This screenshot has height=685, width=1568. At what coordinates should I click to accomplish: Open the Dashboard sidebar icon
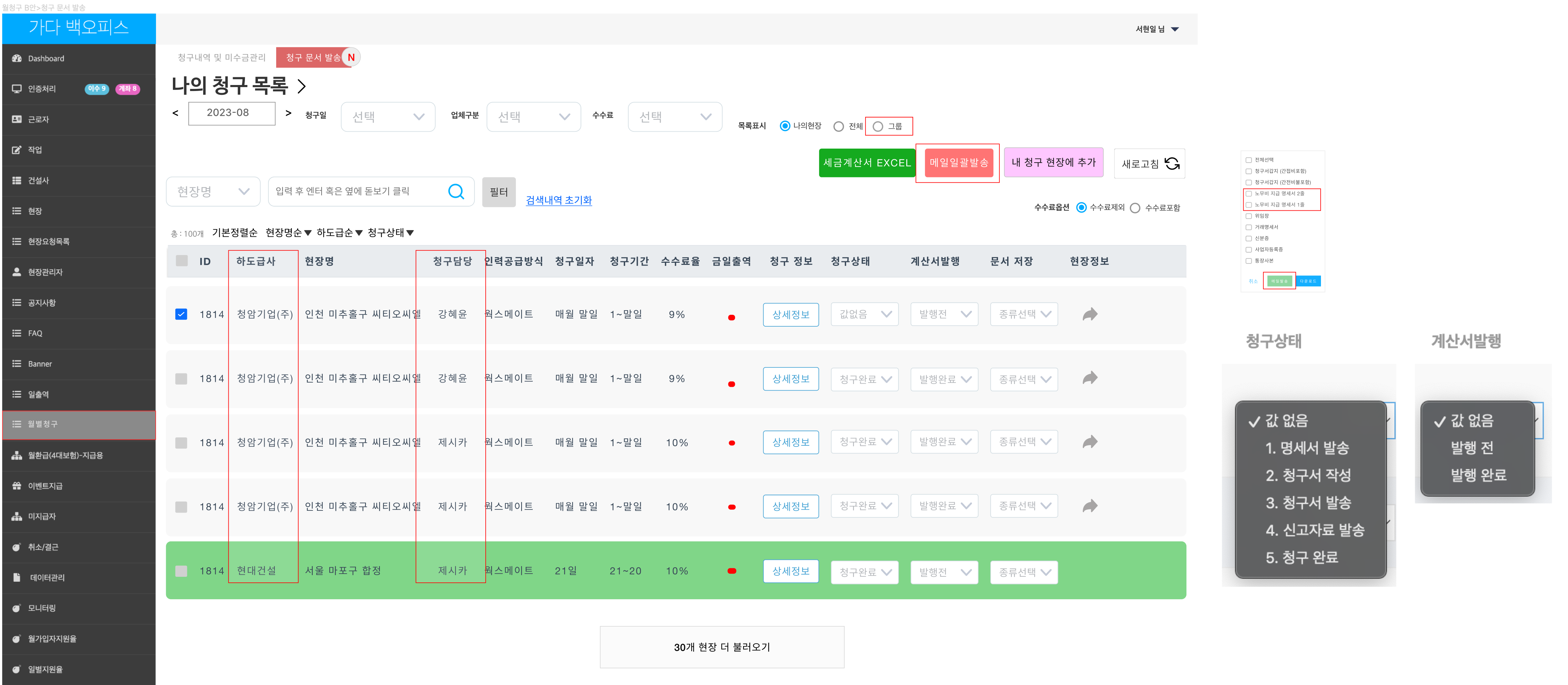17,58
